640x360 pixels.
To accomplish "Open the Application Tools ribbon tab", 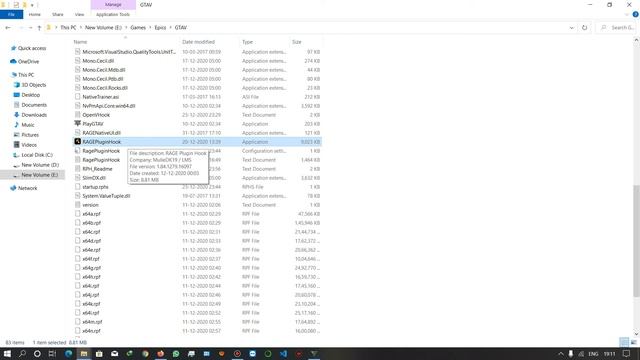I will point(113,14).
